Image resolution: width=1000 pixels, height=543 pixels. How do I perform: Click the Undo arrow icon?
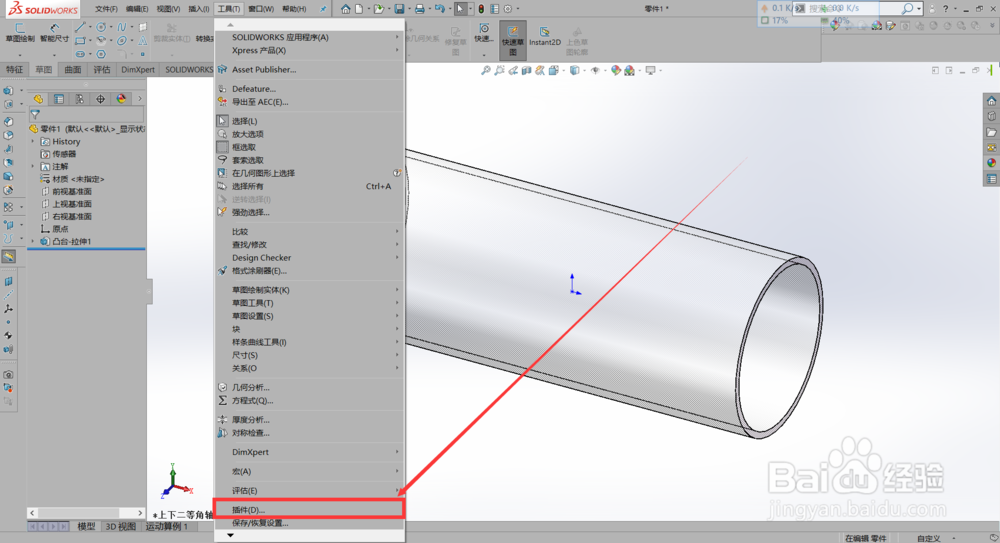(439, 9)
